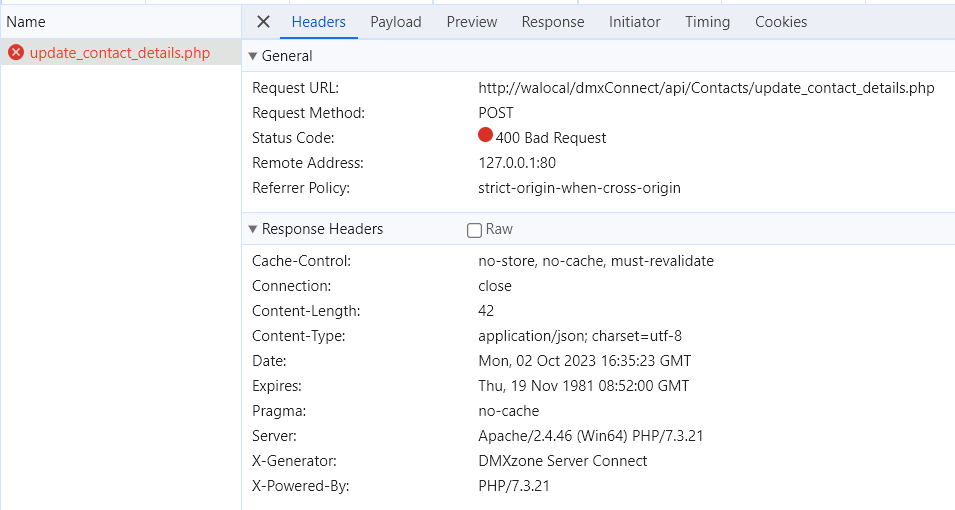Open the Payload tab
The height and width of the screenshot is (510, 955).
click(x=396, y=22)
